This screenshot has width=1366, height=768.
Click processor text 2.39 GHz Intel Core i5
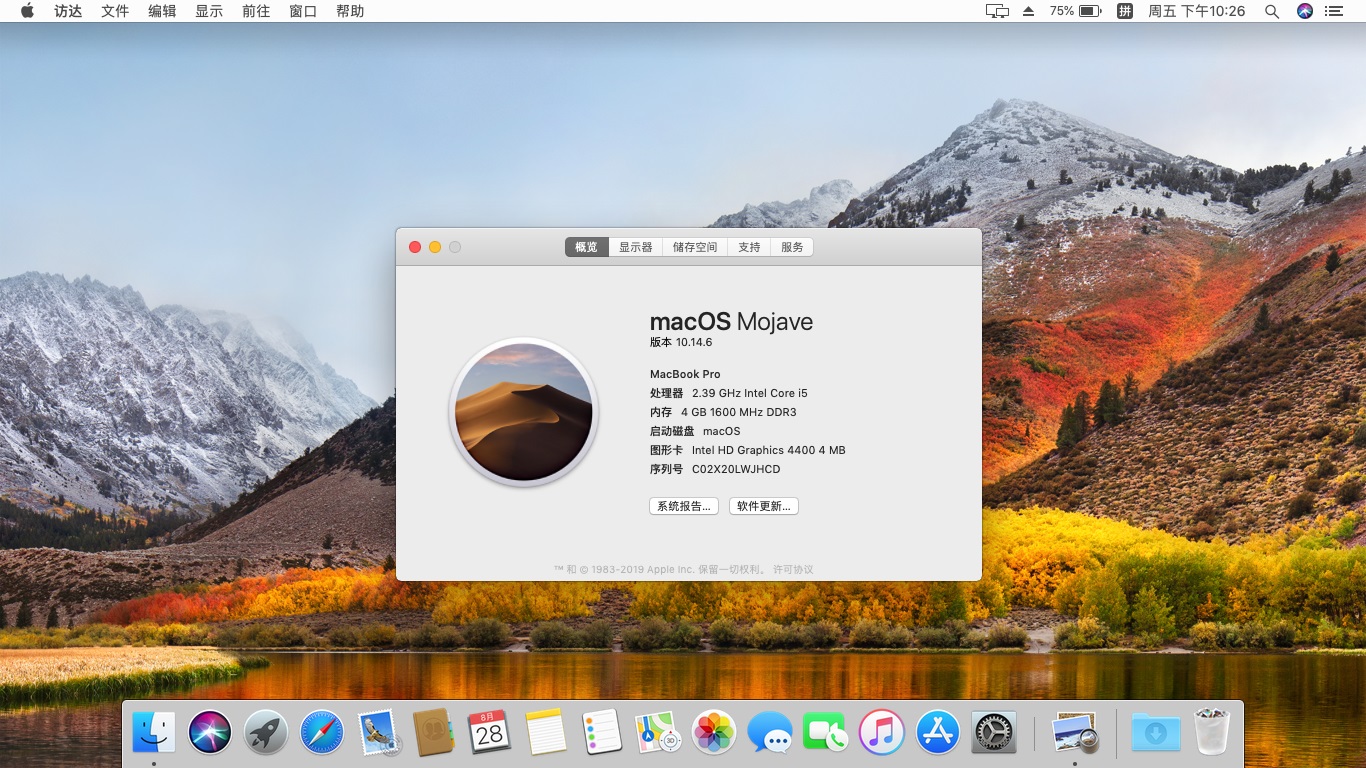point(750,393)
